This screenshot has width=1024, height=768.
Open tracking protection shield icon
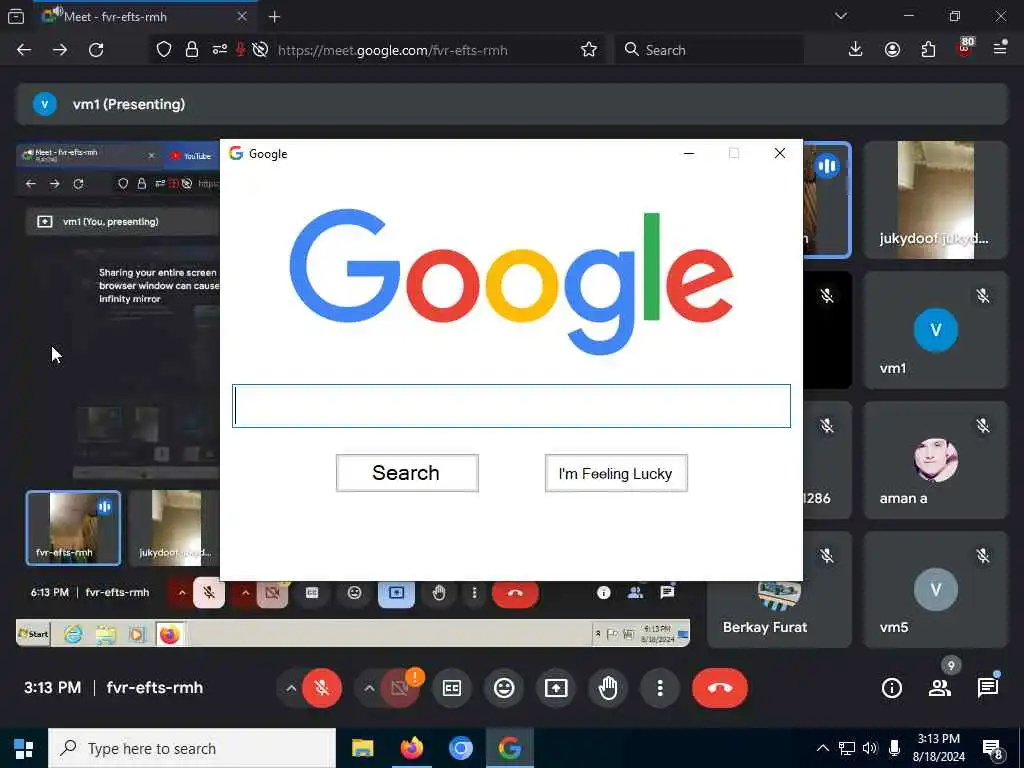pyautogui.click(x=164, y=50)
